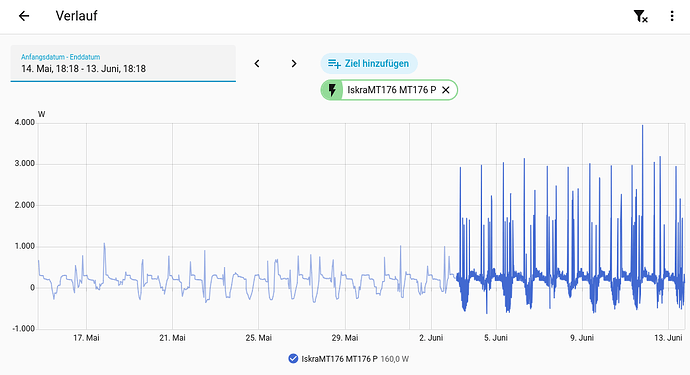Click the Ziel hinzufügen button
The height and width of the screenshot is (375, 690).
(369, 64)
